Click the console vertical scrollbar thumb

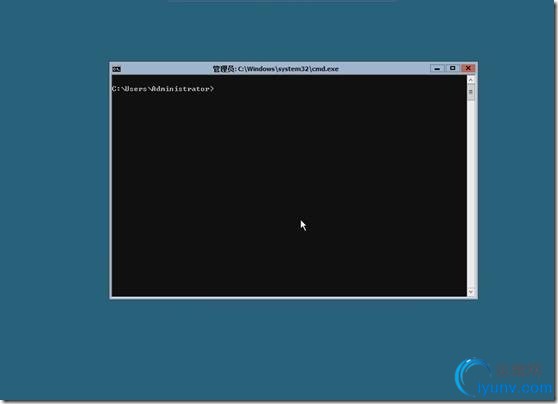(x=470, y=93)
